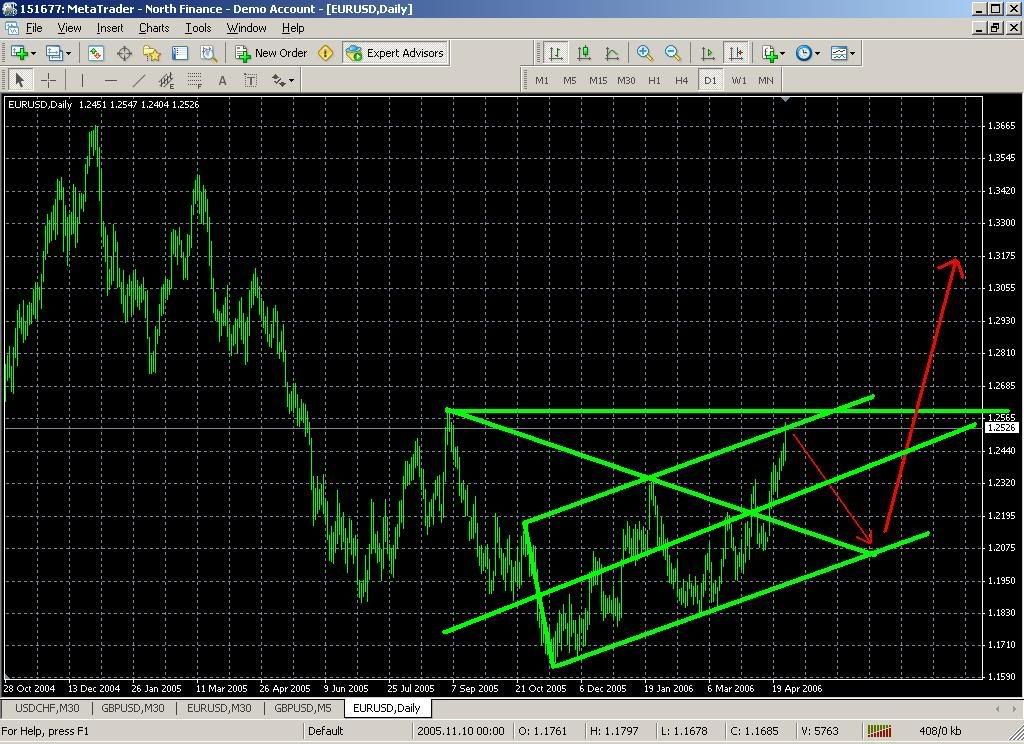Select the Horizontal Line drawing tool
The height and width of the screenshot is (744, 1024).
point(110,80)
